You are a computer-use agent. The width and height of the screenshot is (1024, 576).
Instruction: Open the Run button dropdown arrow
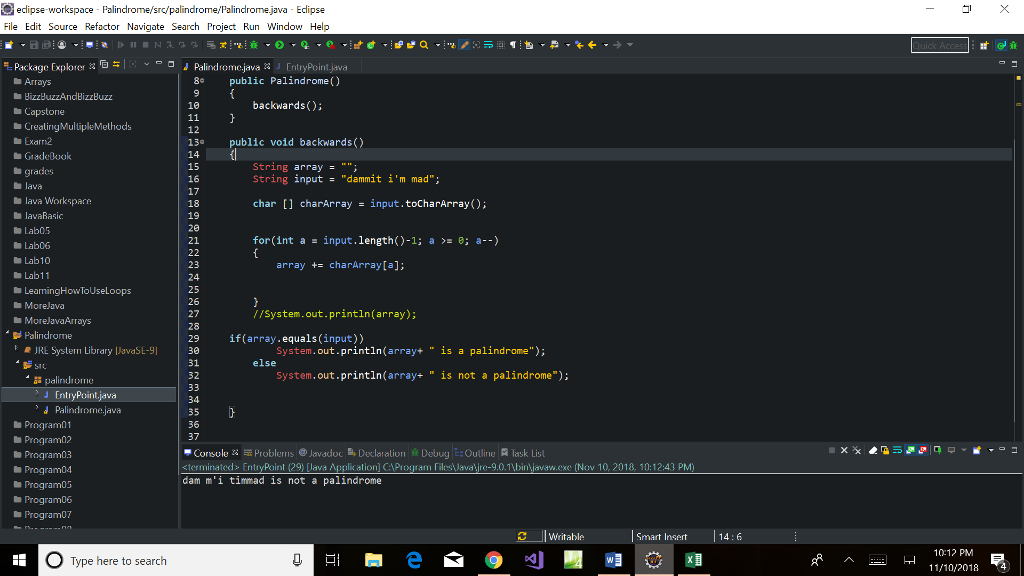(x=292, y=45)
